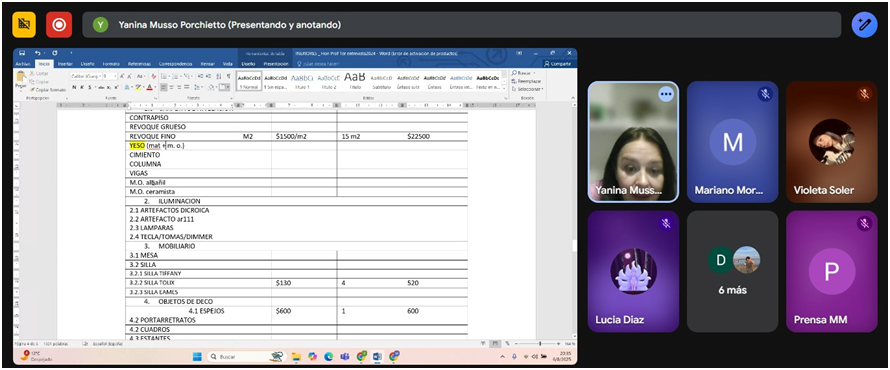Click Copiar formato painter
The height and width of the screenshot is (370, 890).
(47, 90)
